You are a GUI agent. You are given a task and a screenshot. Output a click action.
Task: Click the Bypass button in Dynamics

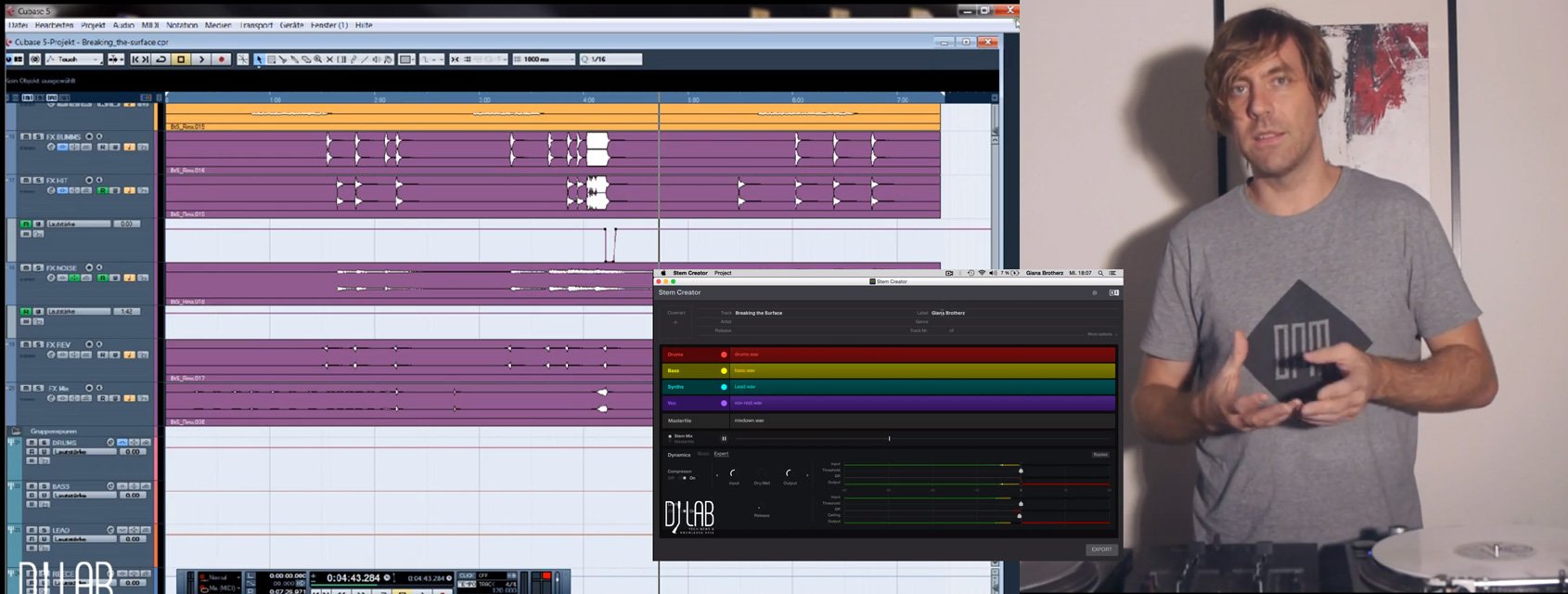(1100, 455)
